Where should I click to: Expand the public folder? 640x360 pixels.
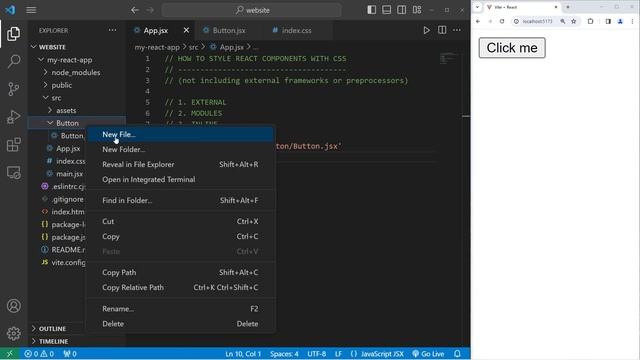pyautogui.click(x=58, y=85)
